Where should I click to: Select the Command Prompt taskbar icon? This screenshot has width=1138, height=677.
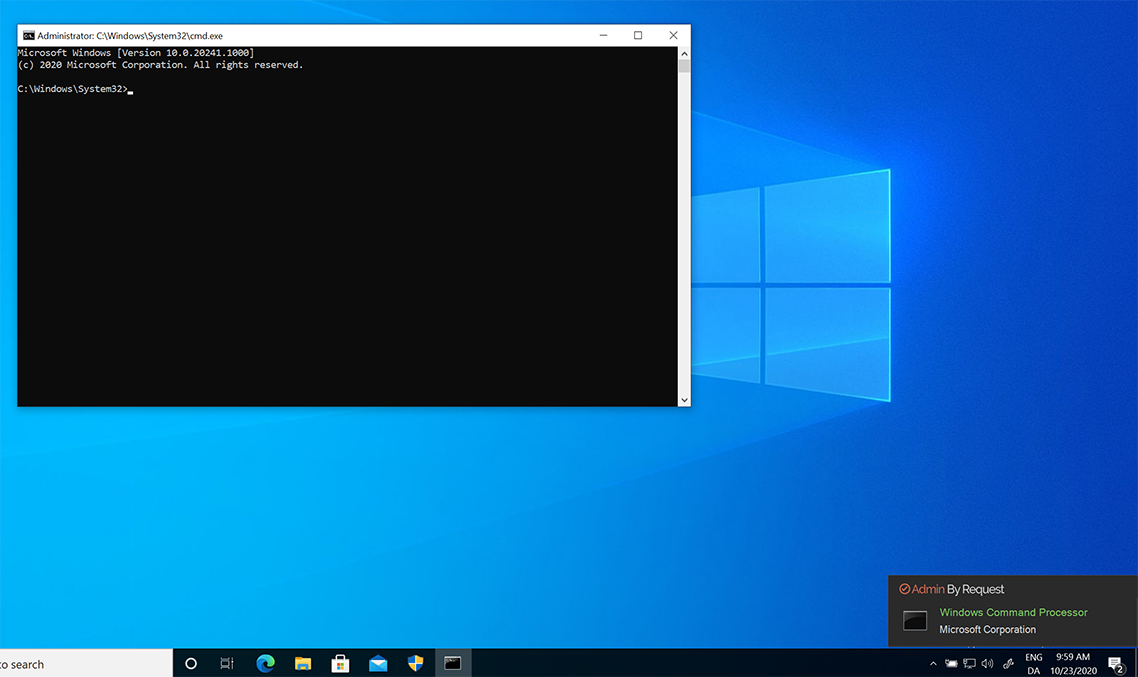[x=453, y=663]
